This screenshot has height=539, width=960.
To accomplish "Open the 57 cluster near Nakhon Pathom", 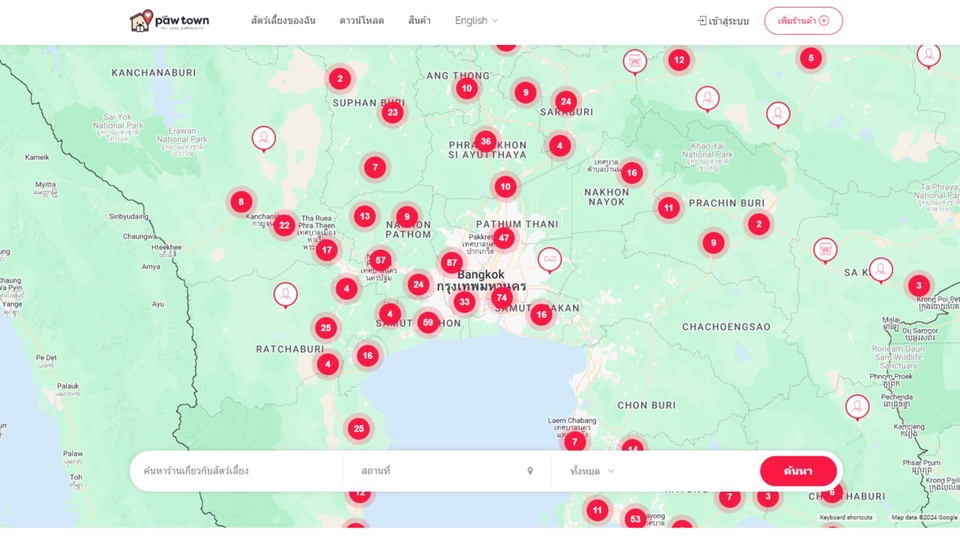I will 380,260.
